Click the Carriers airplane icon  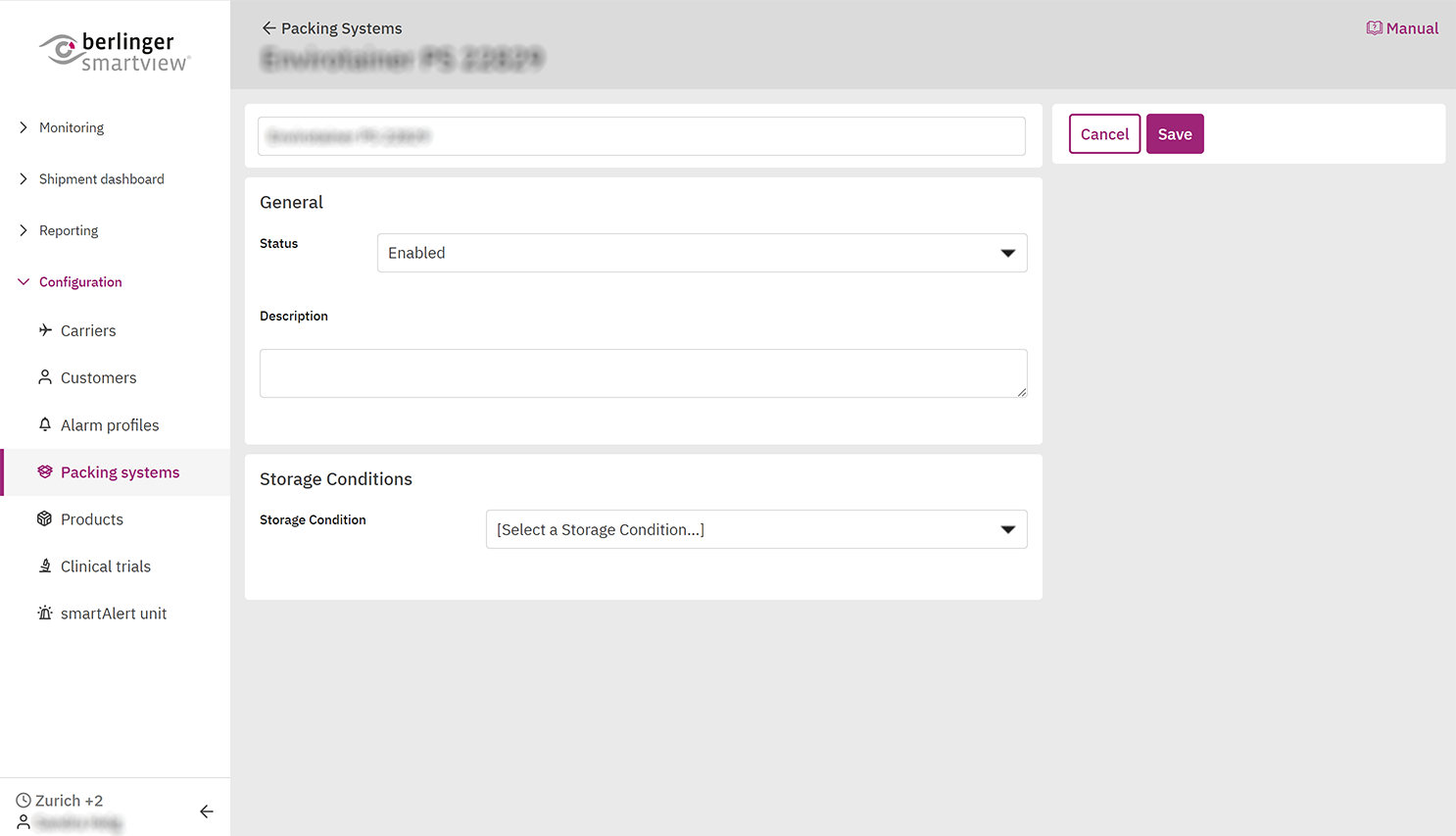tap(45, 330)
